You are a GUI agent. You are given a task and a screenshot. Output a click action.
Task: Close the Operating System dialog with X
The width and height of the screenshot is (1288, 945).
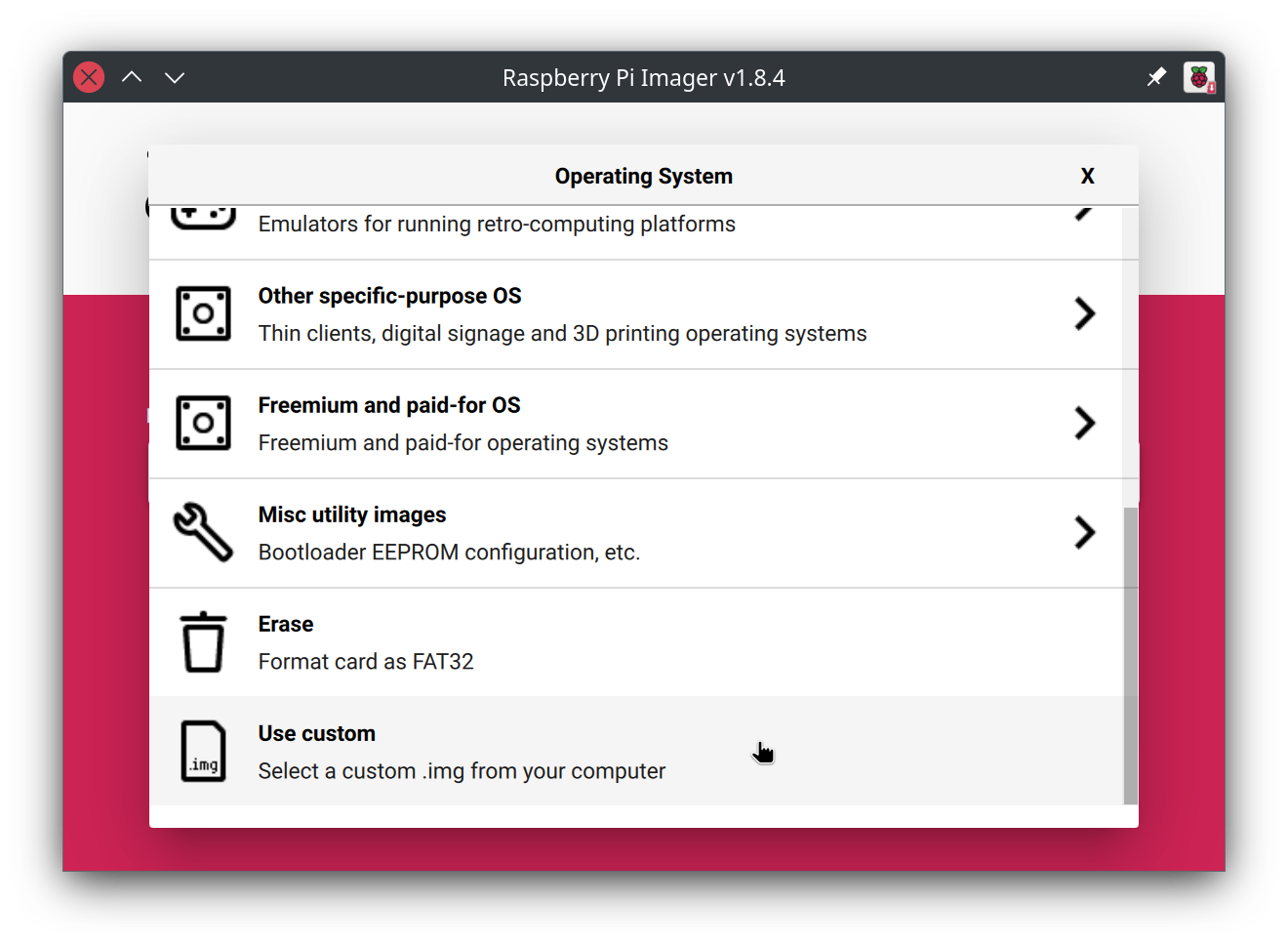[1087, 176]
